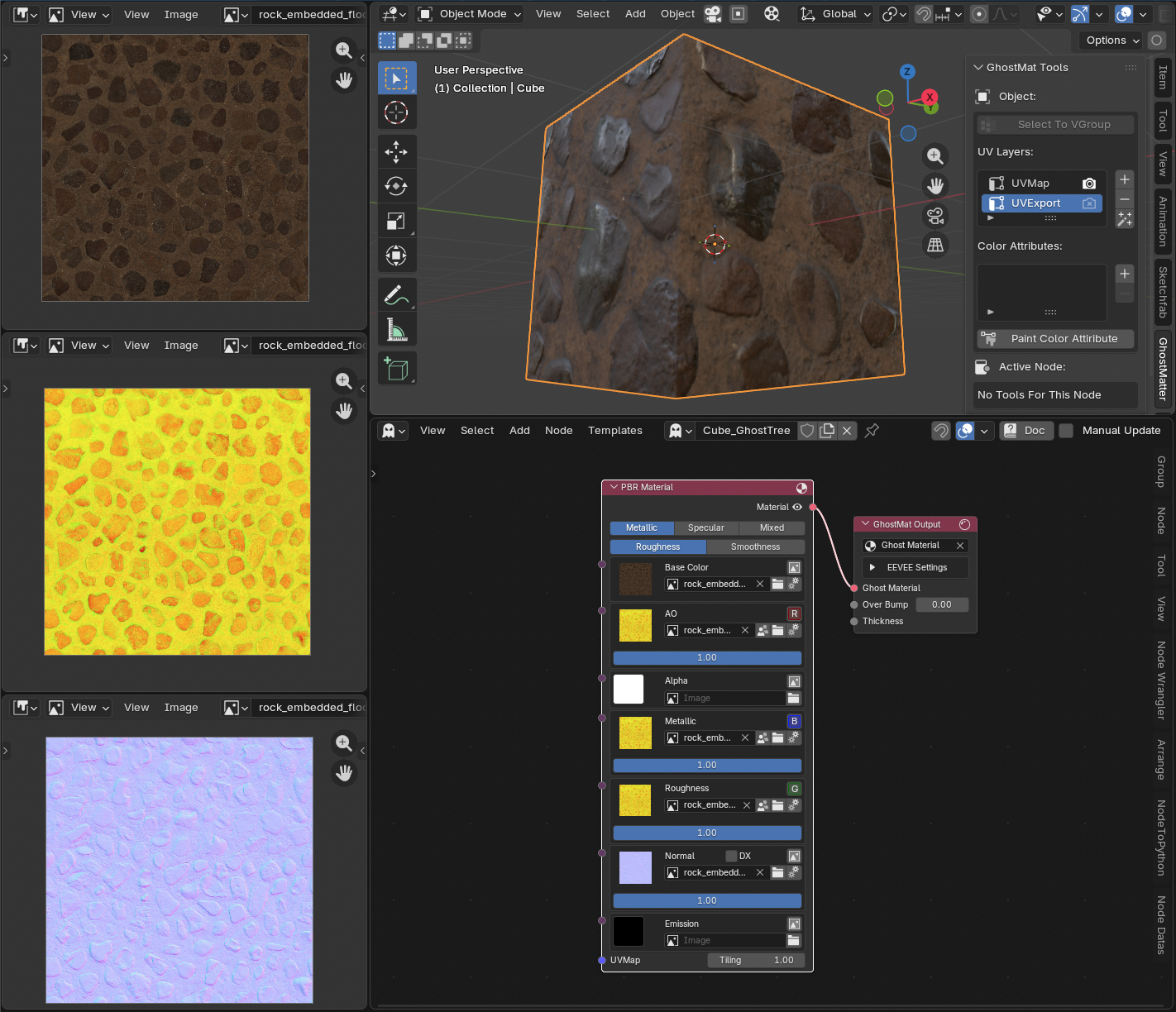Switch to the GhostMatter sidebar tab
This screenshot has height=1012, width=1176.
1163,369
